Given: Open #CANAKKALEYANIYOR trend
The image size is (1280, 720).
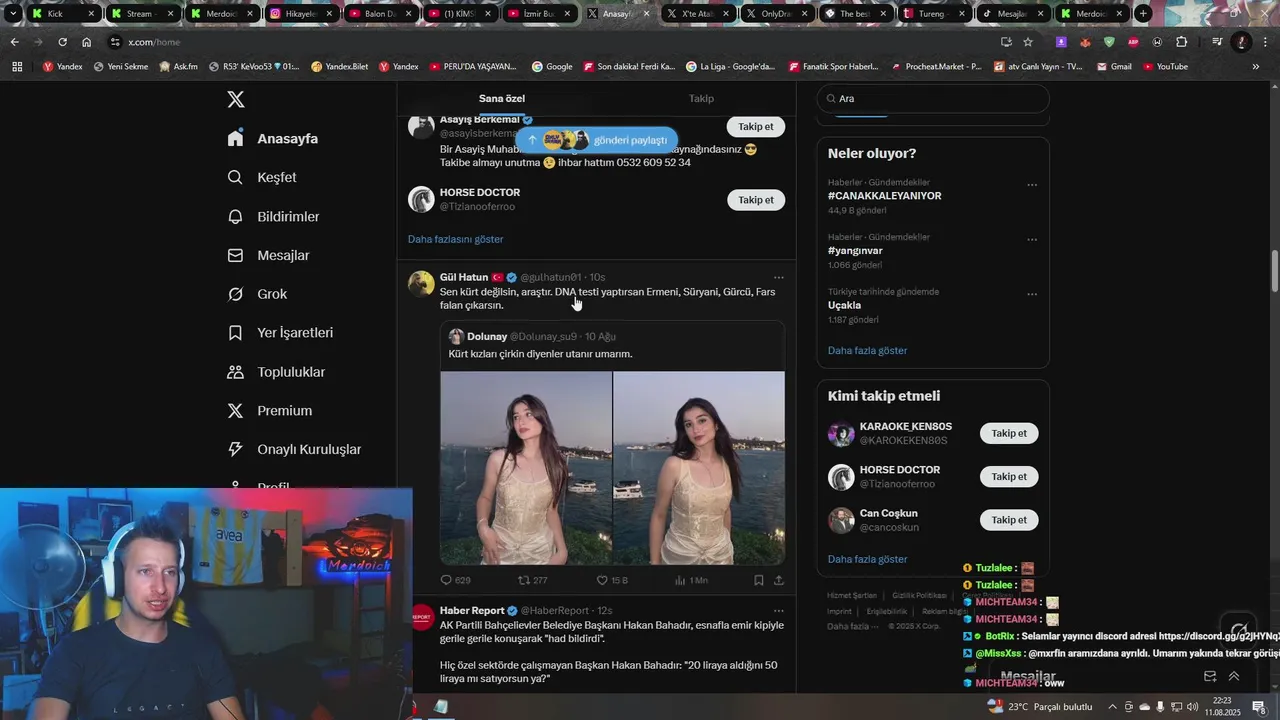Looking at the screenshot, I should [884, 196].
